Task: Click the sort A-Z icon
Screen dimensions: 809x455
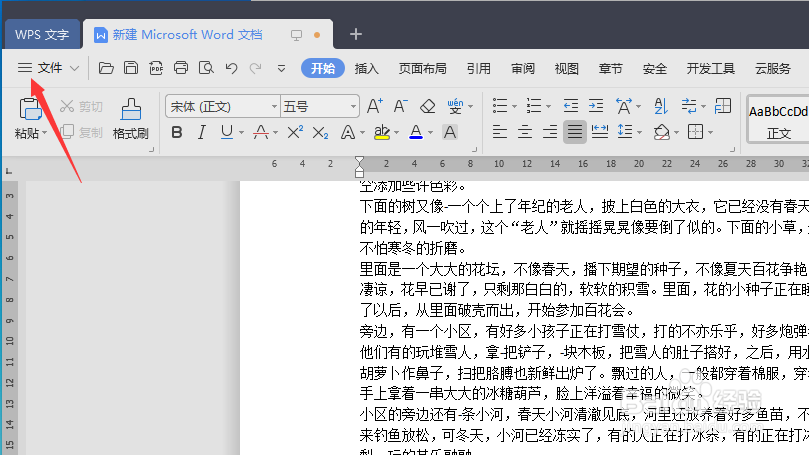Action: coord(661,106)
